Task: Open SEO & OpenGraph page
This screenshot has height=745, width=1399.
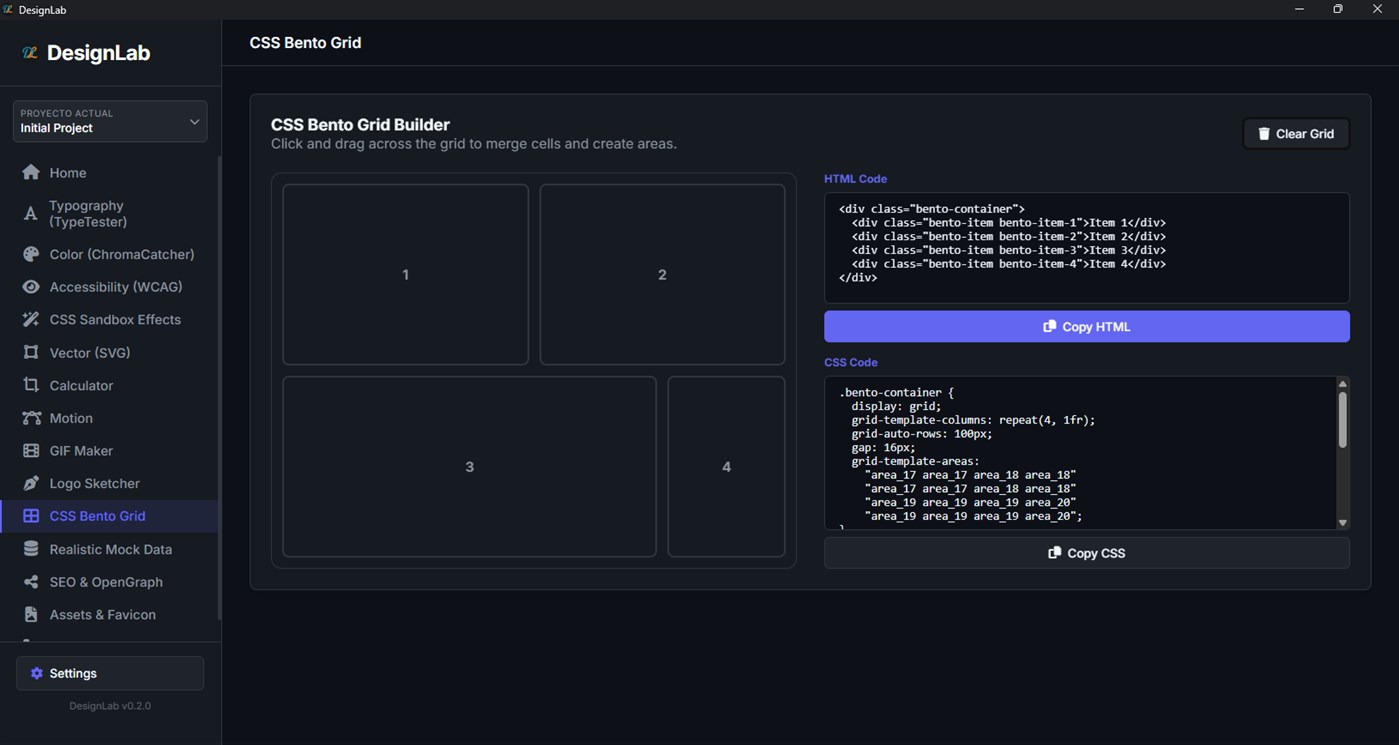Action: click(x=110, y=582)
